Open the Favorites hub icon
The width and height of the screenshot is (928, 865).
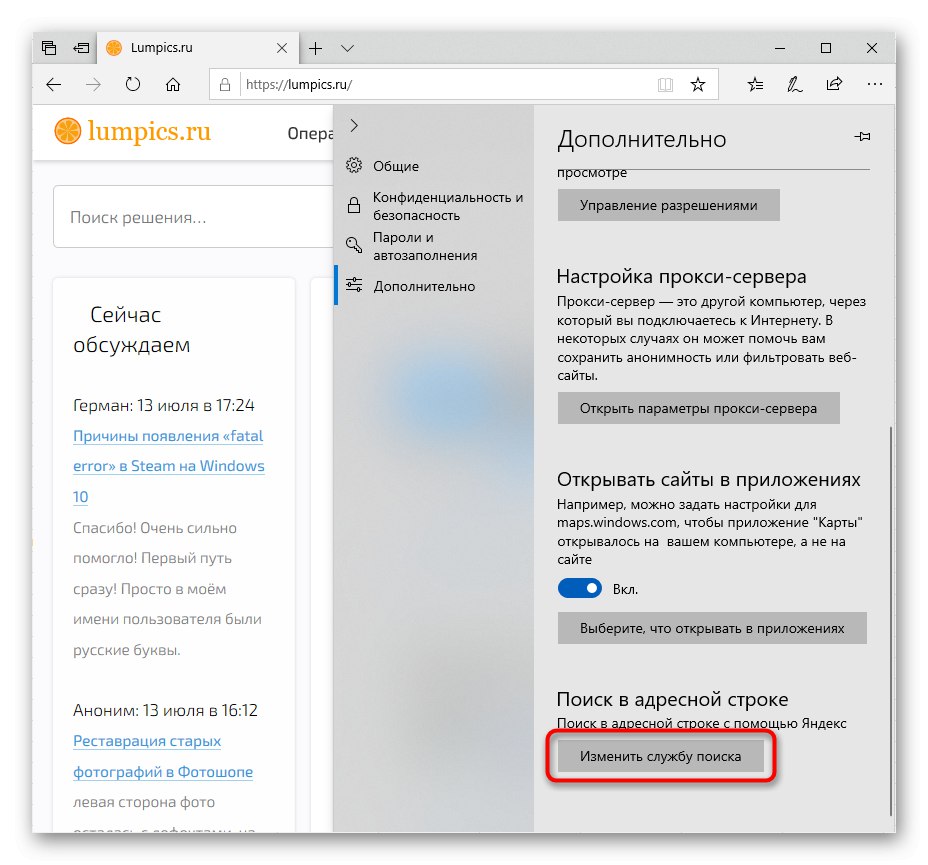(x=756, y=85)
